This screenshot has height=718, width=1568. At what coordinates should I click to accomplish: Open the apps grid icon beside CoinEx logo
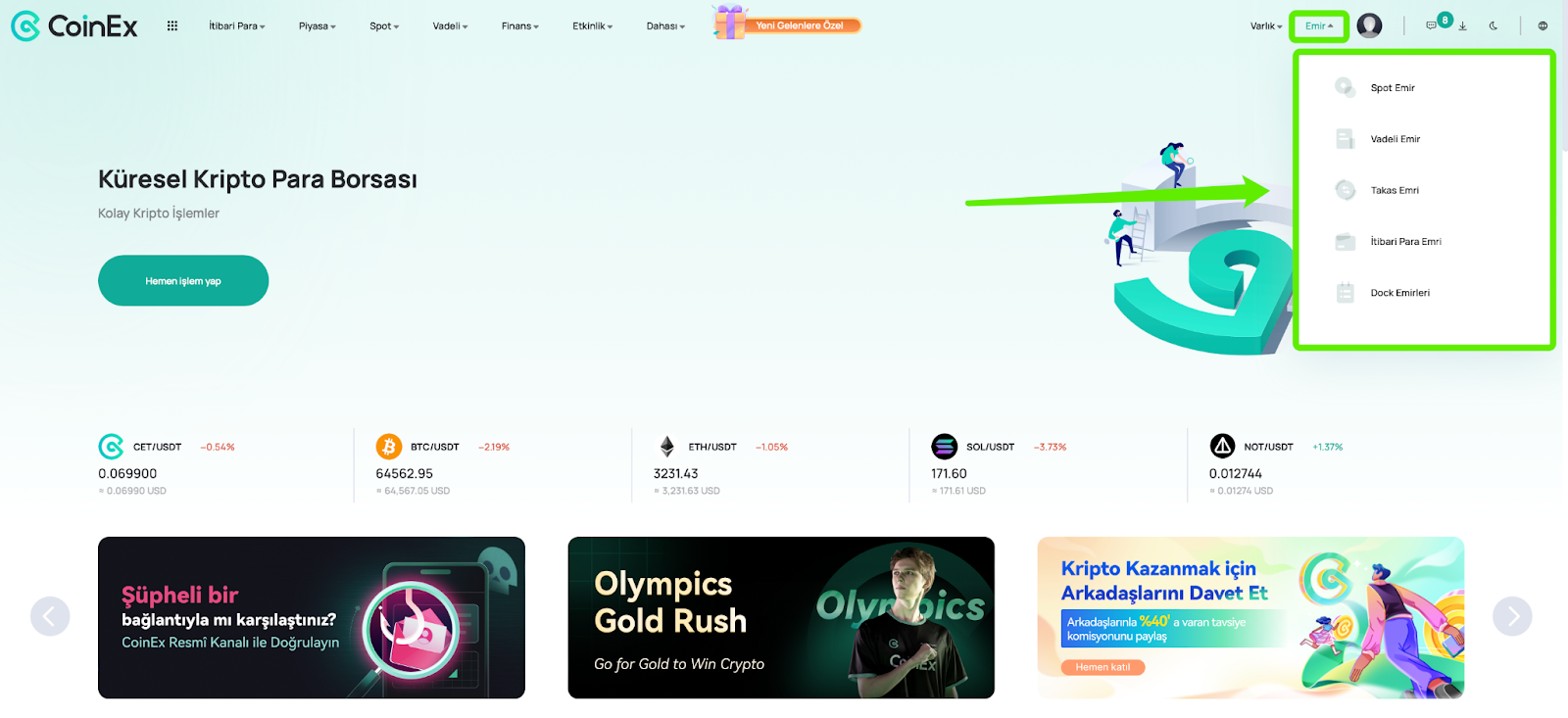point(172,26)
